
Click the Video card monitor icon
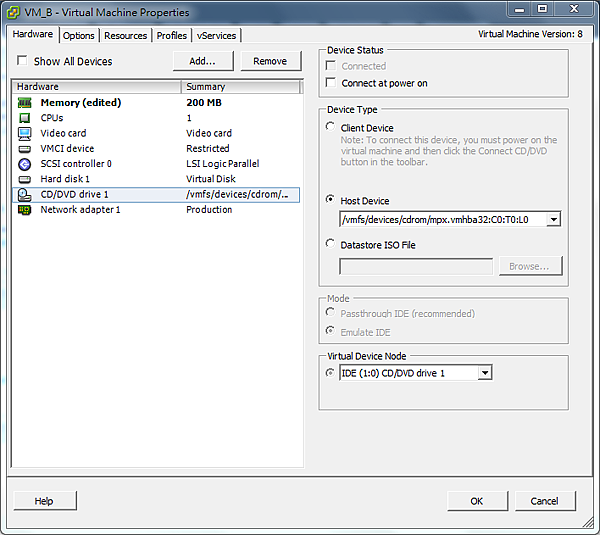click(x=25, y=134)
